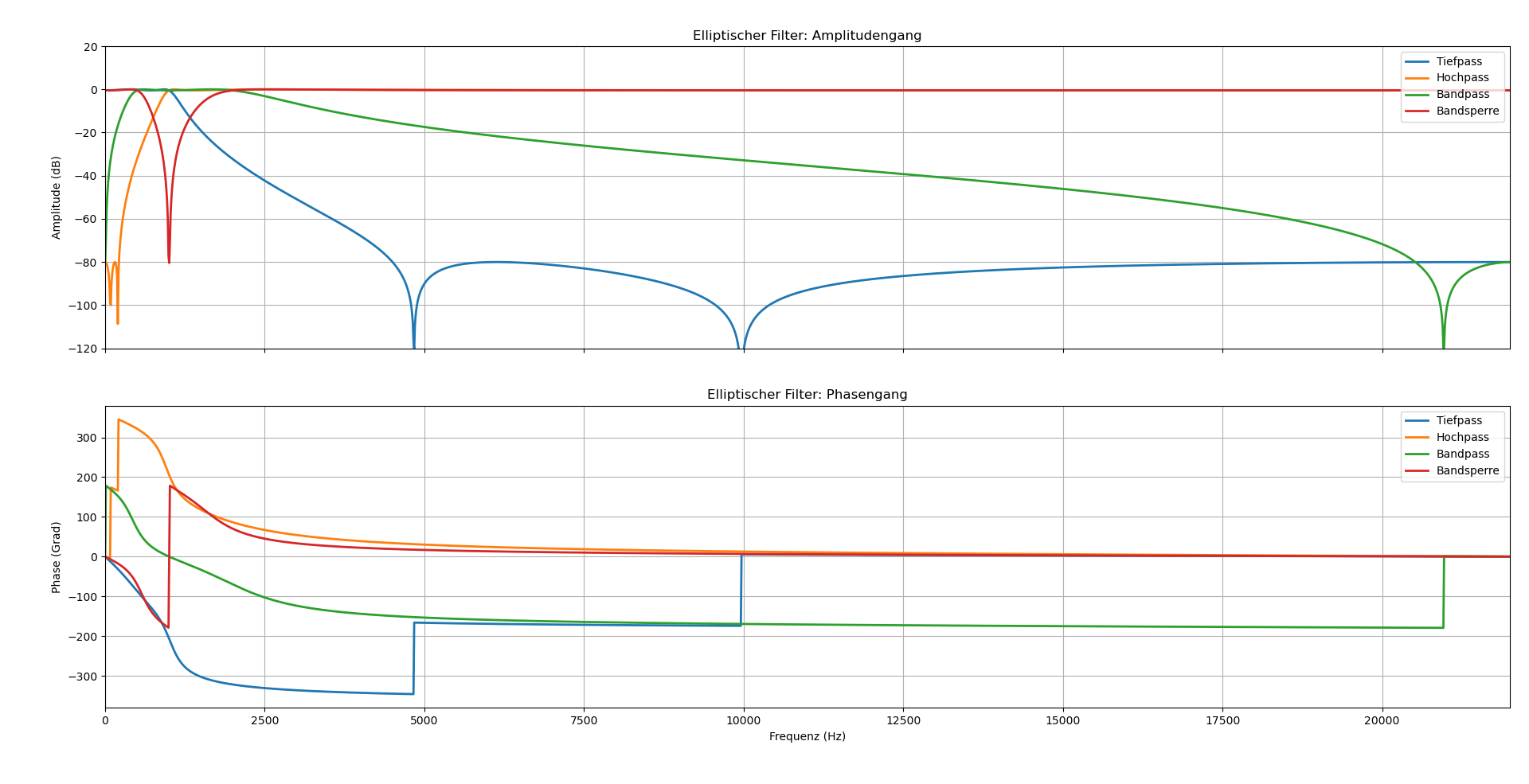Click the '−200' tick on phase axis
The height and width of the screenshot is (784, 1529).
point(83,637)
